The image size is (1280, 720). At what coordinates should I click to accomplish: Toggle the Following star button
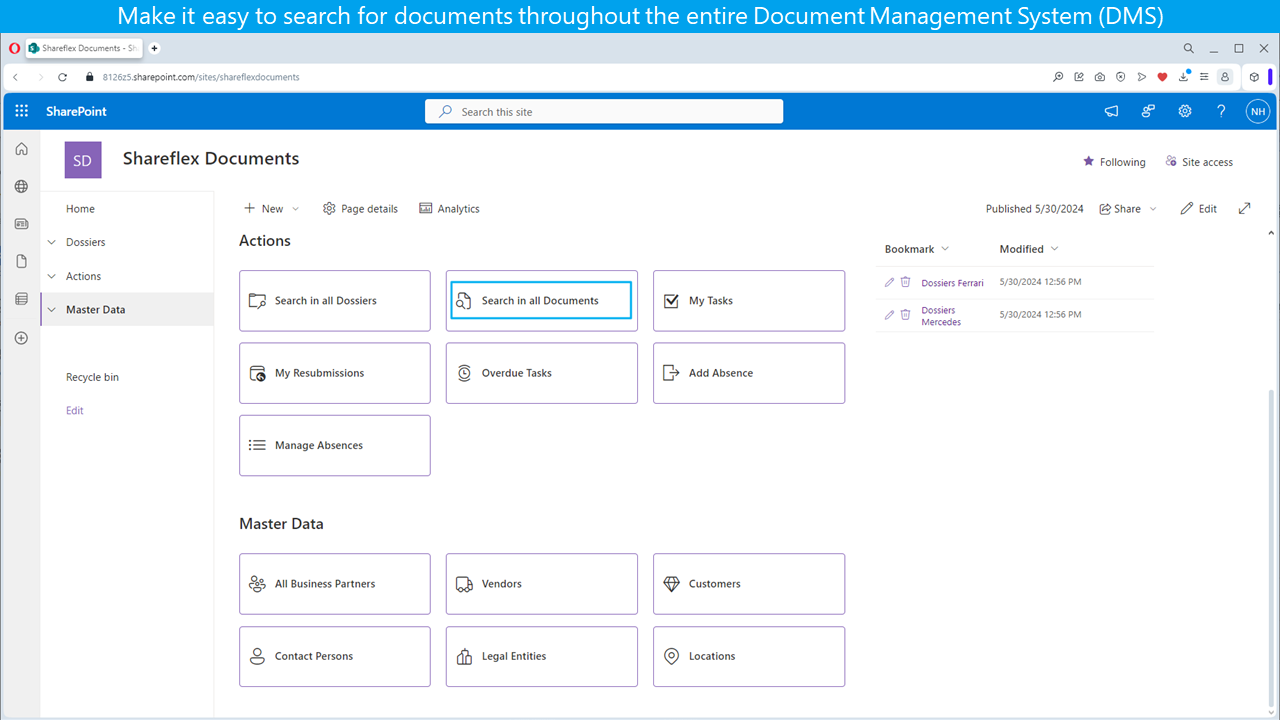pyautogui.click(x=1114, y=162)
